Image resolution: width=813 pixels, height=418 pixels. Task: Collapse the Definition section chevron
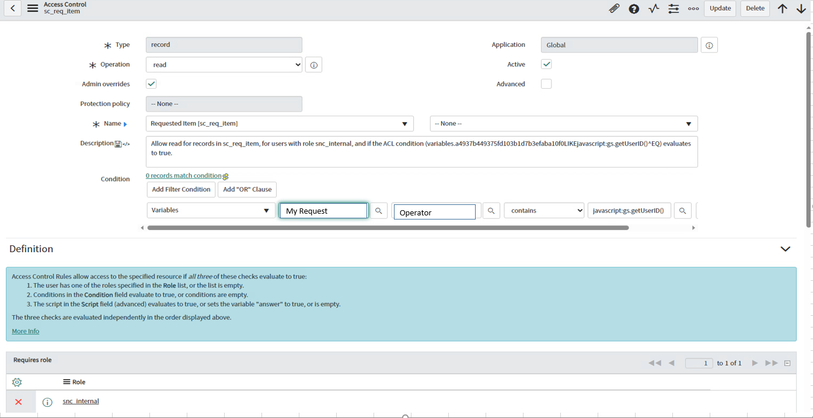785,249
